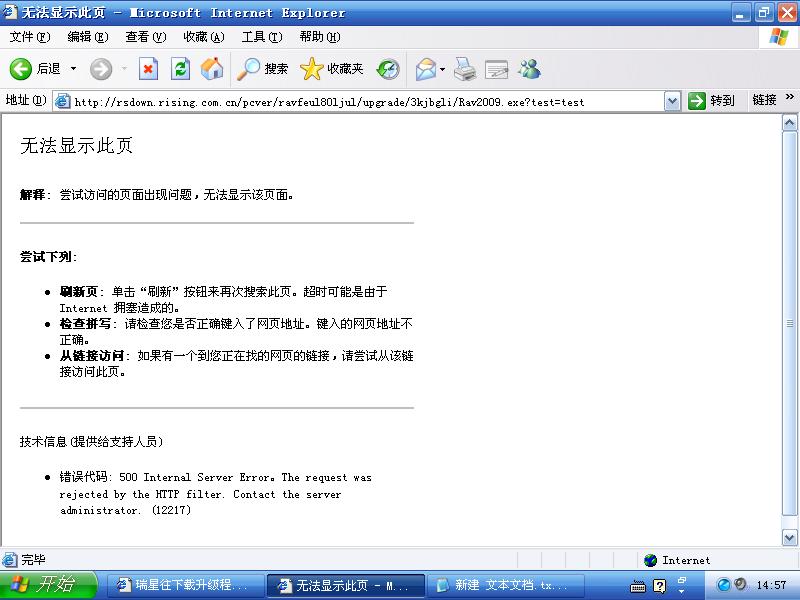Click the 无法显示此页 page heading

[x=77, y=145]
